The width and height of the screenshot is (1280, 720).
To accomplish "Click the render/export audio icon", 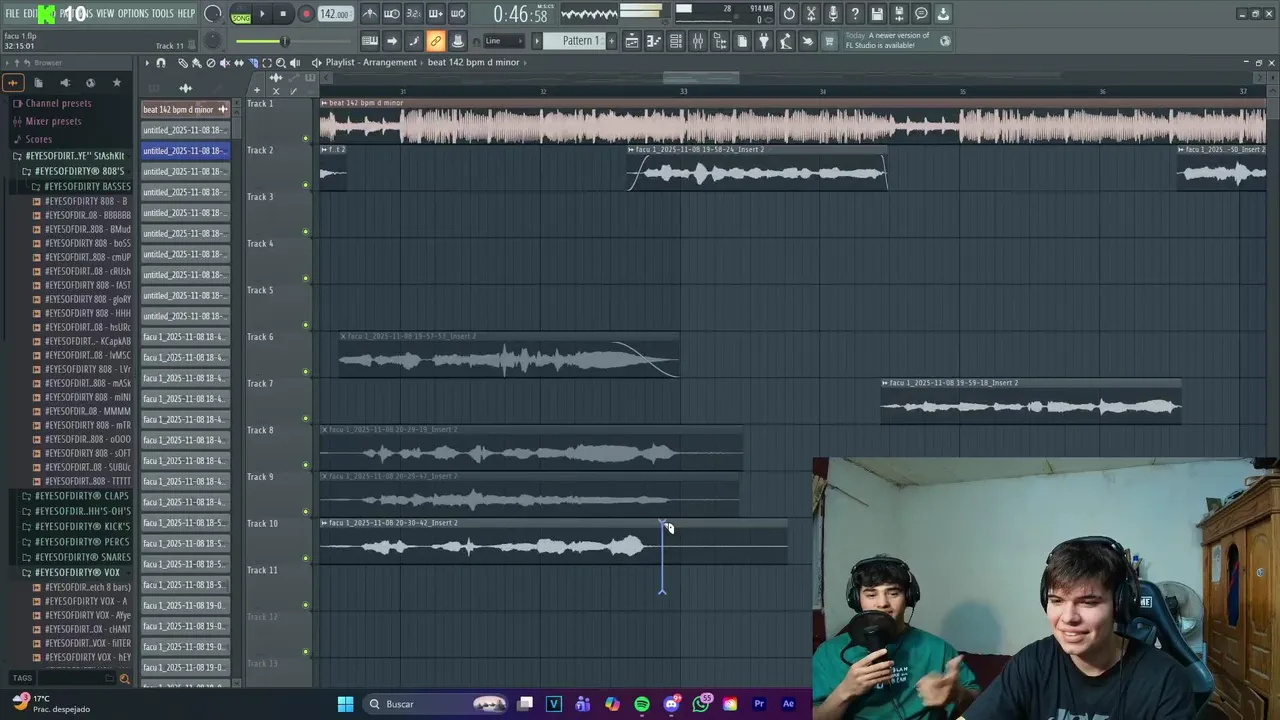I will click(x=899, y=14).
